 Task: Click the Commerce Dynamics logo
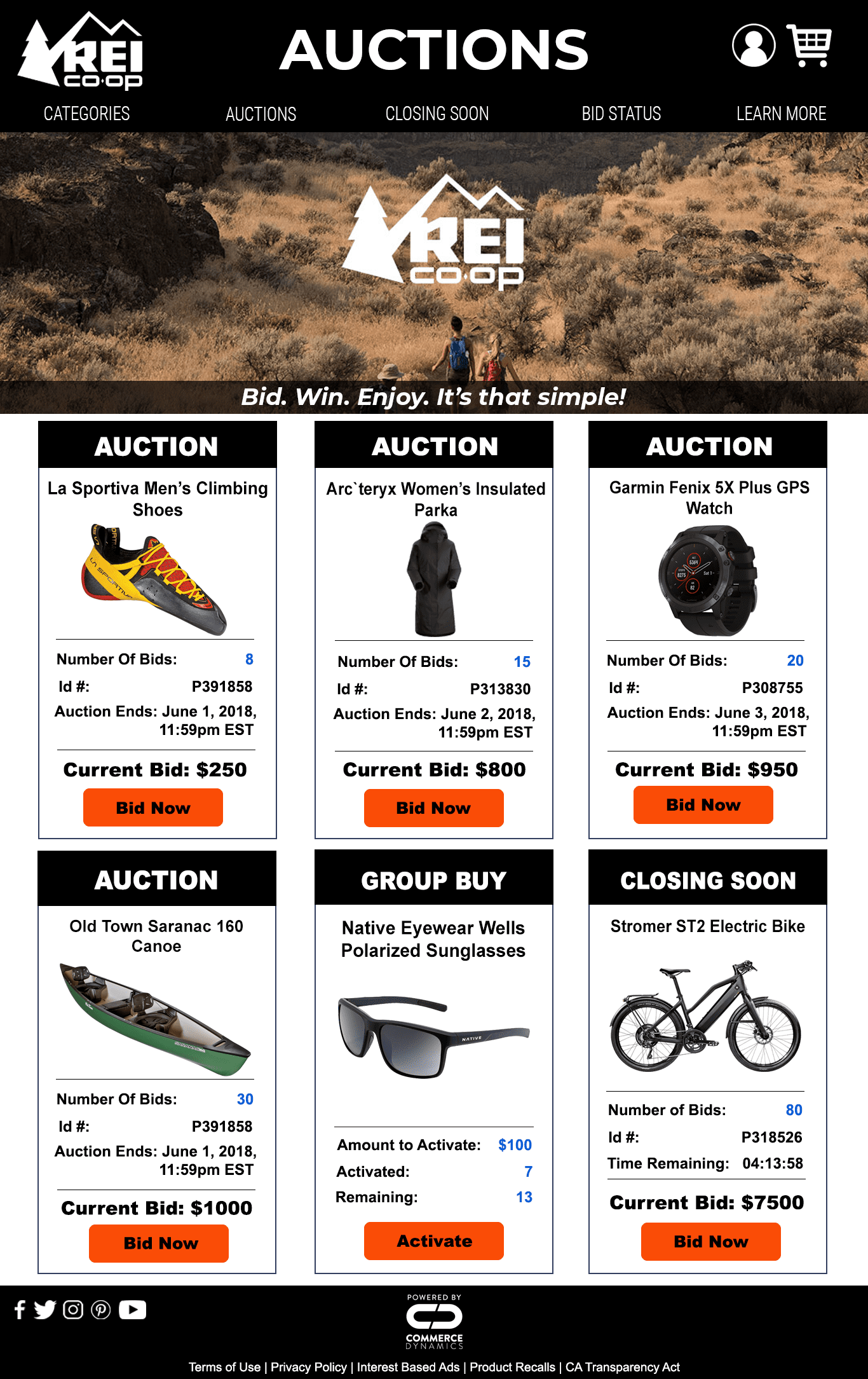(435, 1321)
